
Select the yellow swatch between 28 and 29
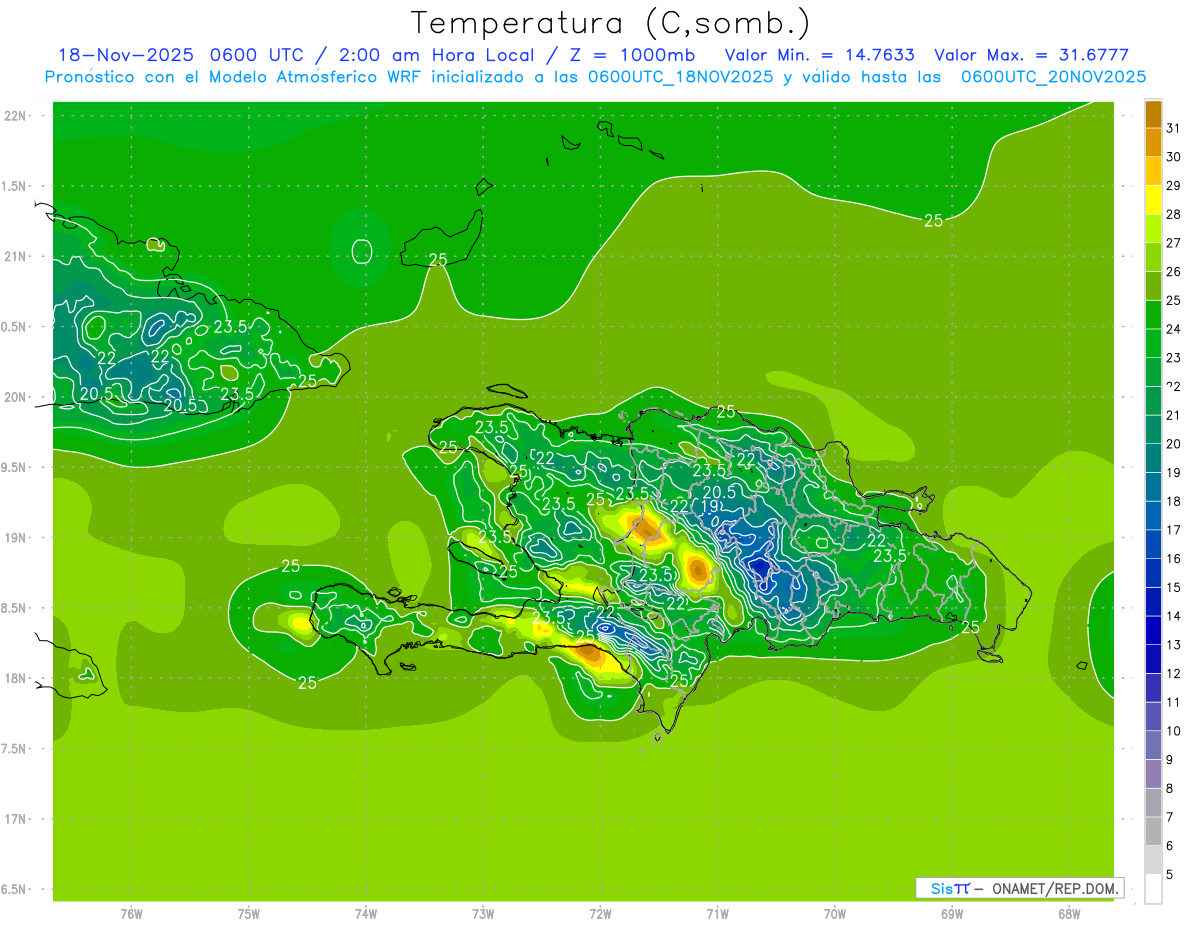(x=1153, y=200)
